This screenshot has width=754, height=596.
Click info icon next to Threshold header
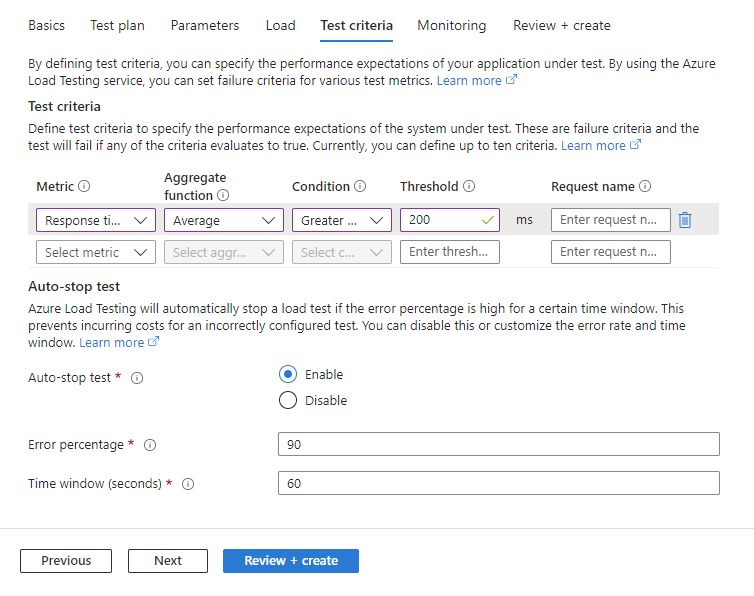(469, 186)
